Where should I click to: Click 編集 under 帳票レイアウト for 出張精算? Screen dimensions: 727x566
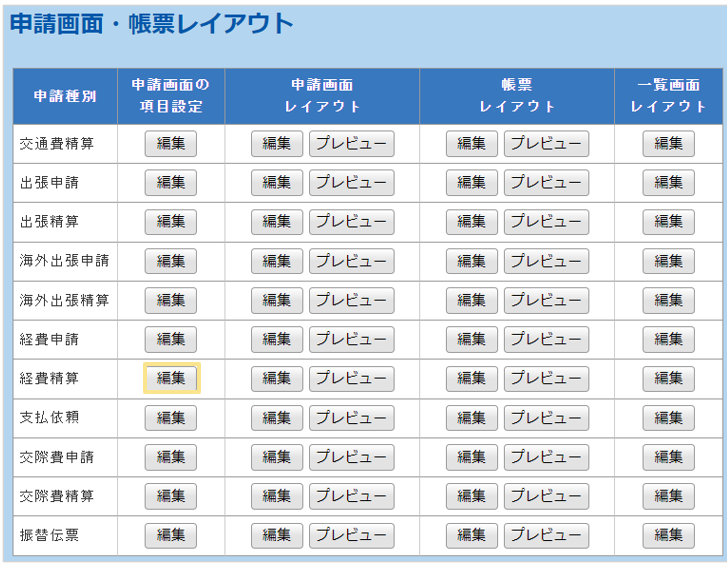(x=471, y=222)
